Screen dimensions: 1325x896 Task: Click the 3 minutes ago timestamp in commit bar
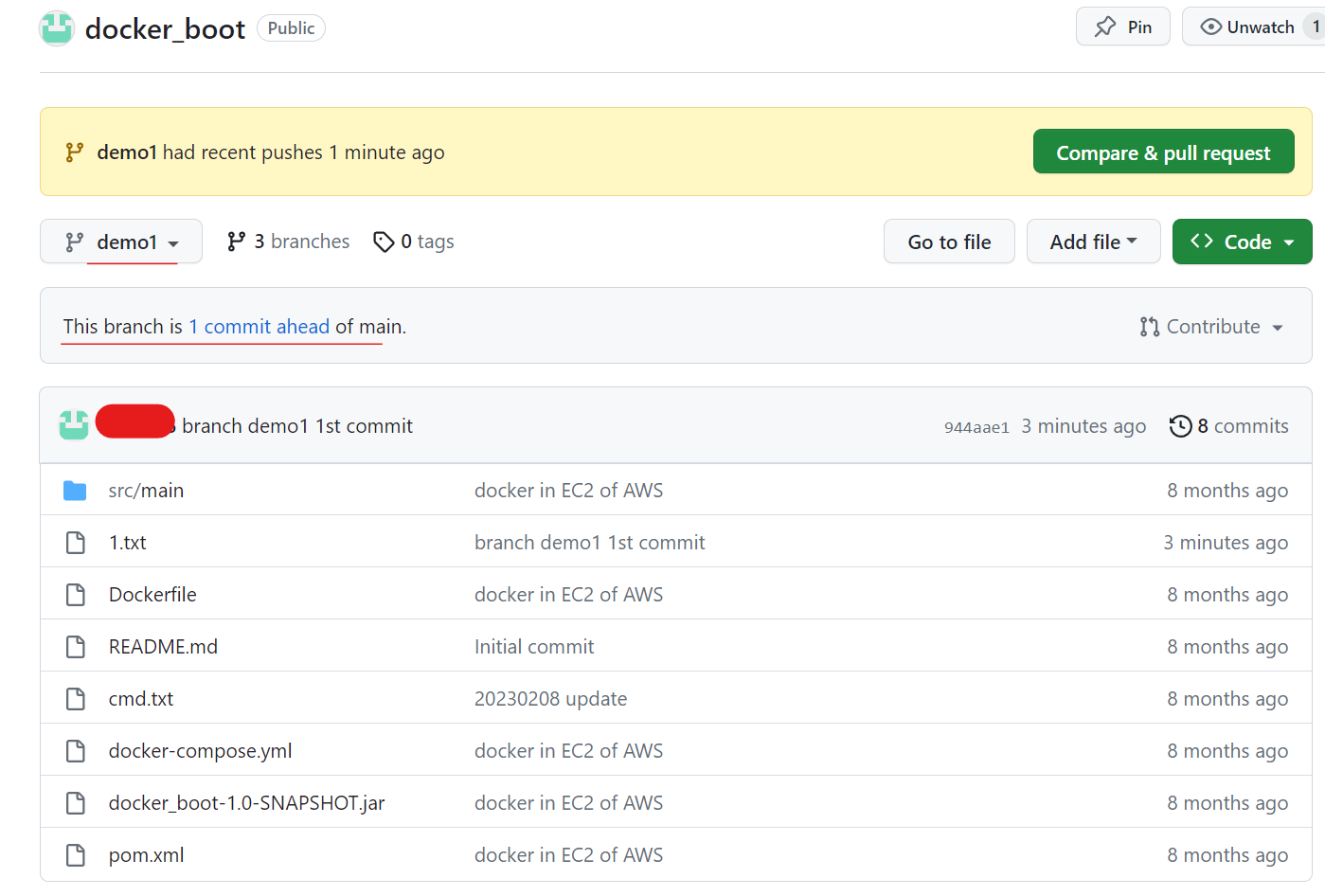click(1083, 426)
